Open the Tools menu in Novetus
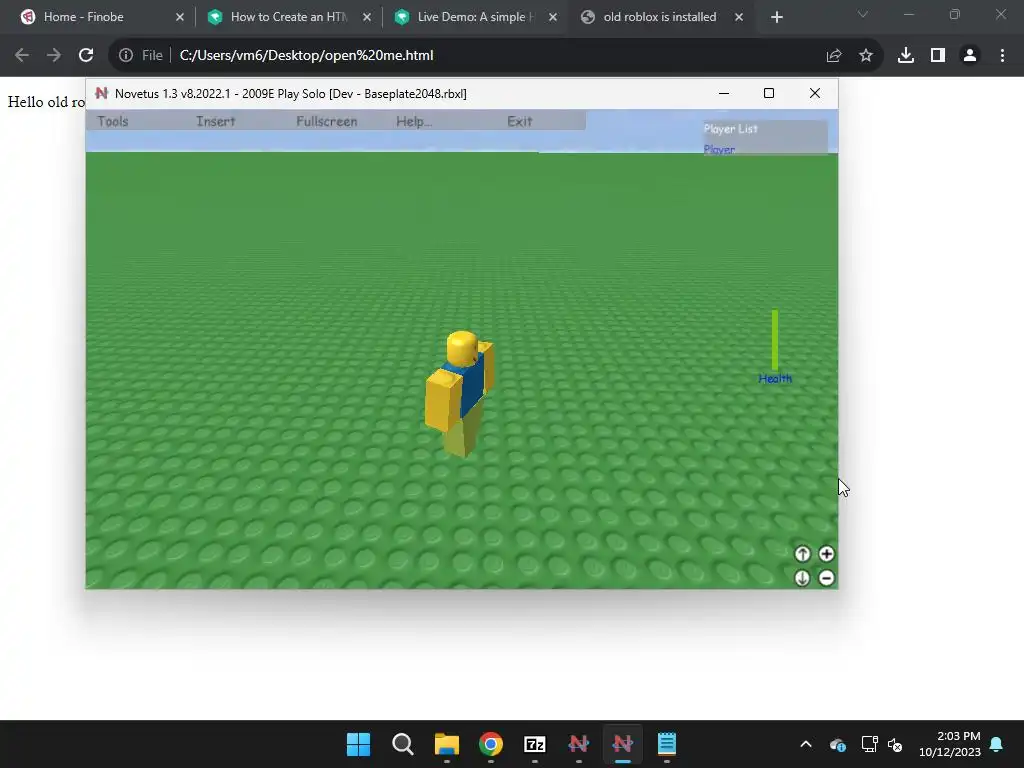Viewport: 1024px width, 768px height. (x=112, y=121)
